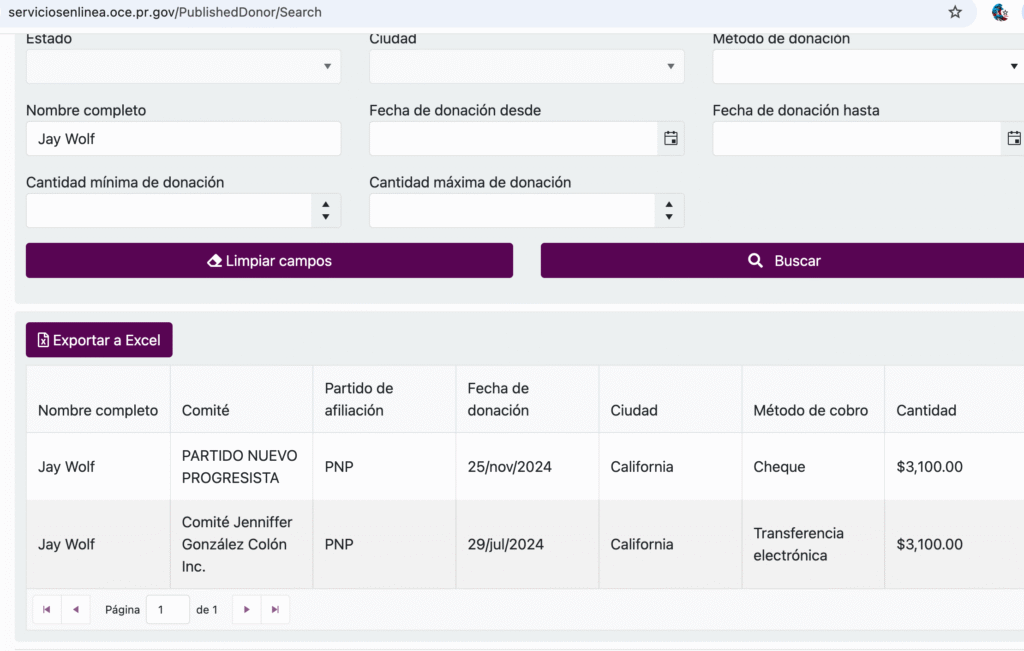Focus the Nombre completo field
This screenshot has height=651, width=1024.
click(184, 138)
